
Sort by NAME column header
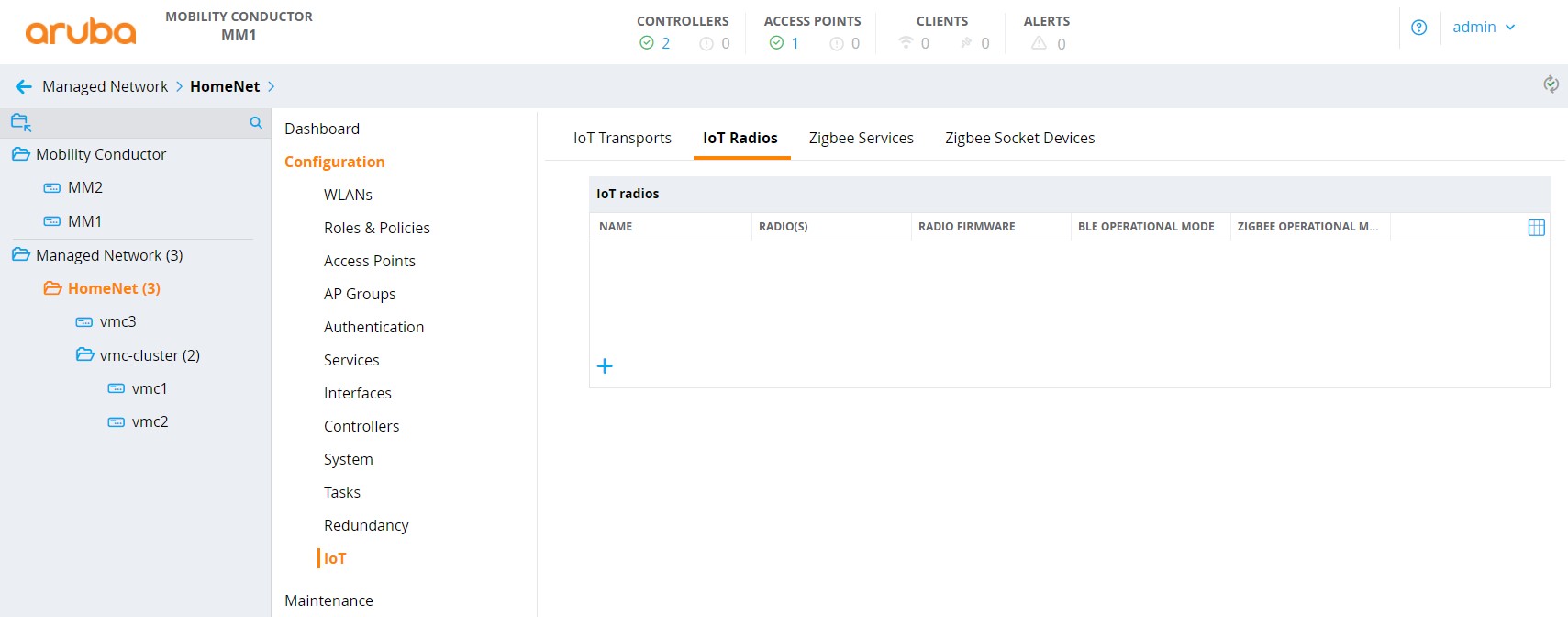616,227
